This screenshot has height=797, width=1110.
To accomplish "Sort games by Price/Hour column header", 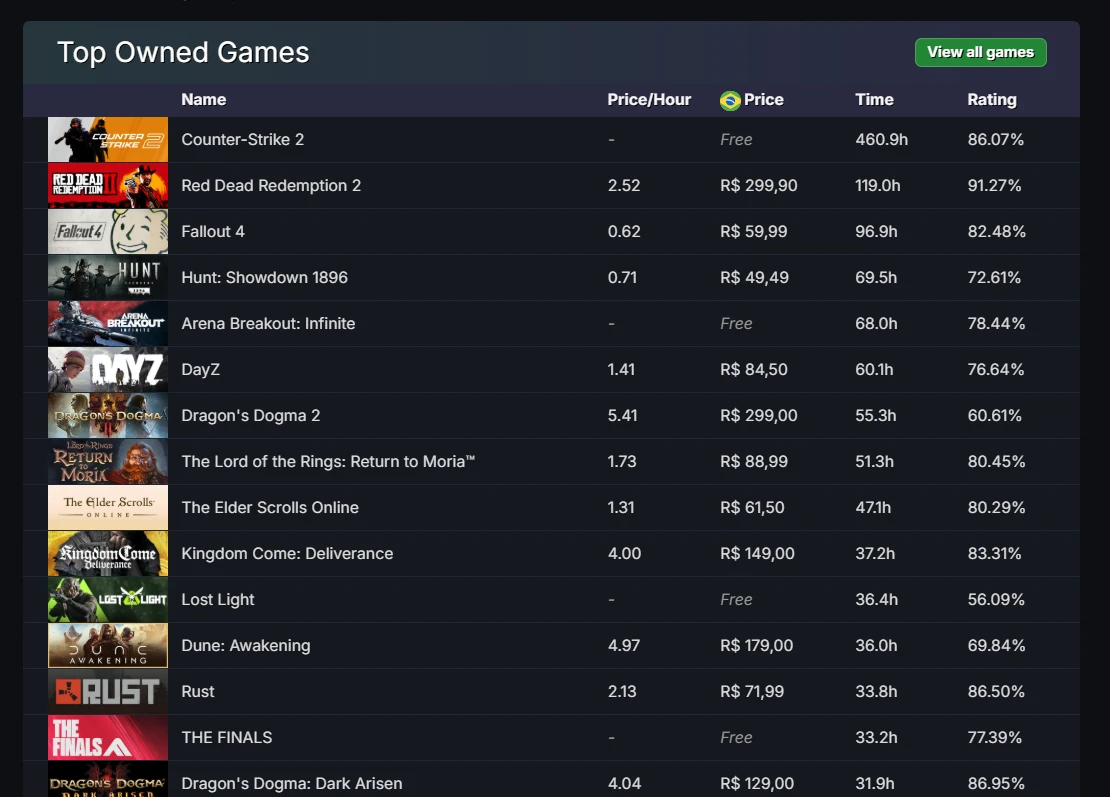I will click(x=649, y=100).
